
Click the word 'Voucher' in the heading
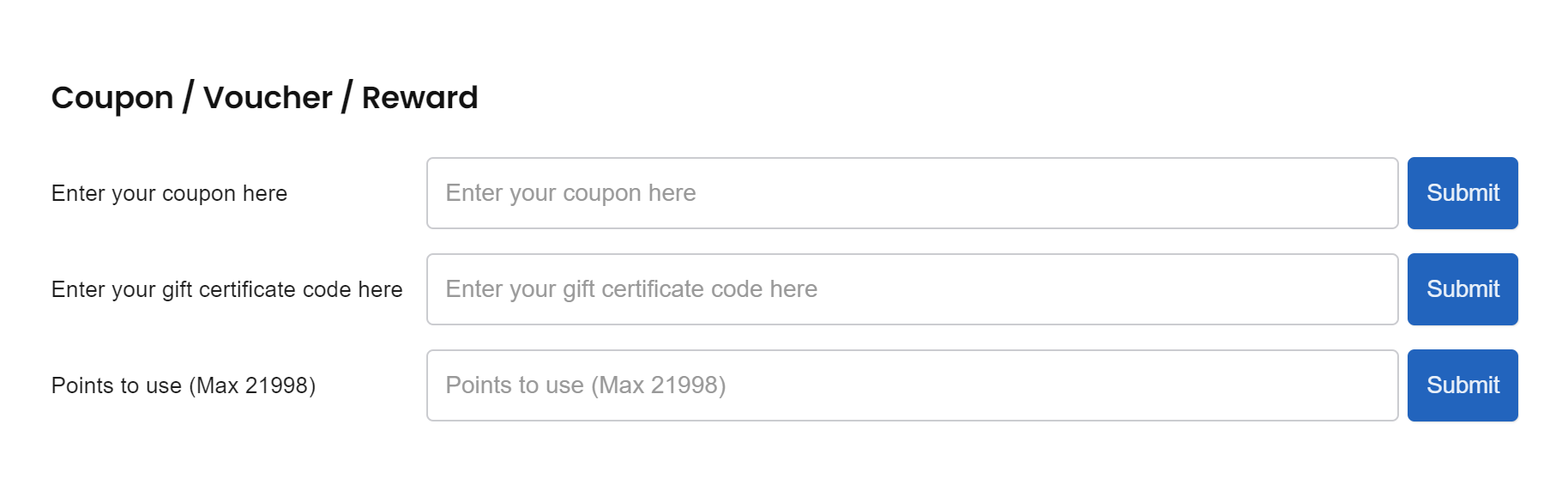(268, 97)
